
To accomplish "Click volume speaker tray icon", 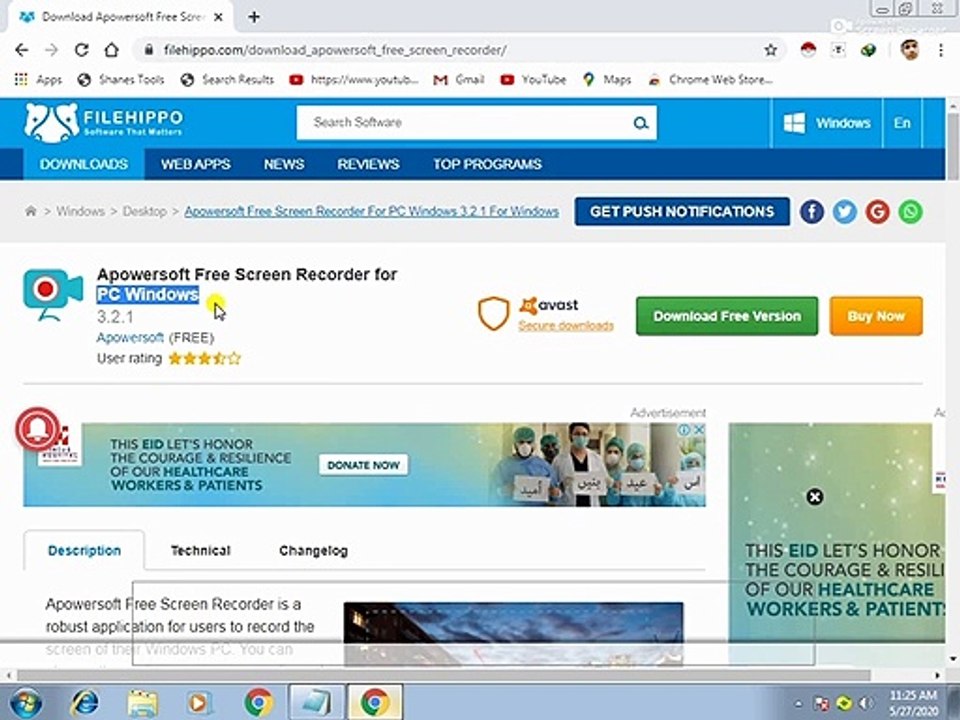I will (866, 703).
